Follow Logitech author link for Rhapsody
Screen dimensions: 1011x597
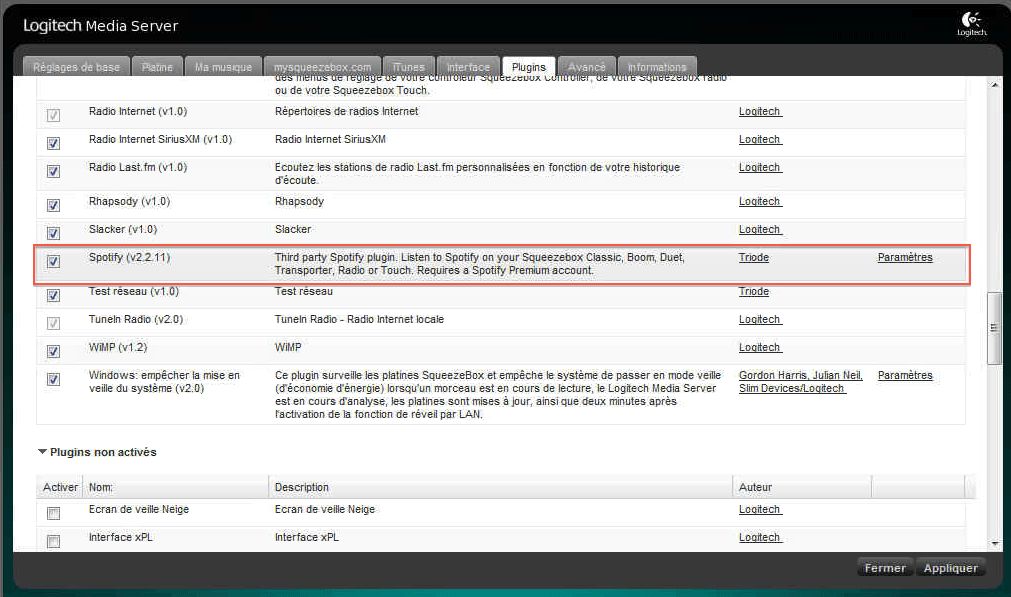760,201
